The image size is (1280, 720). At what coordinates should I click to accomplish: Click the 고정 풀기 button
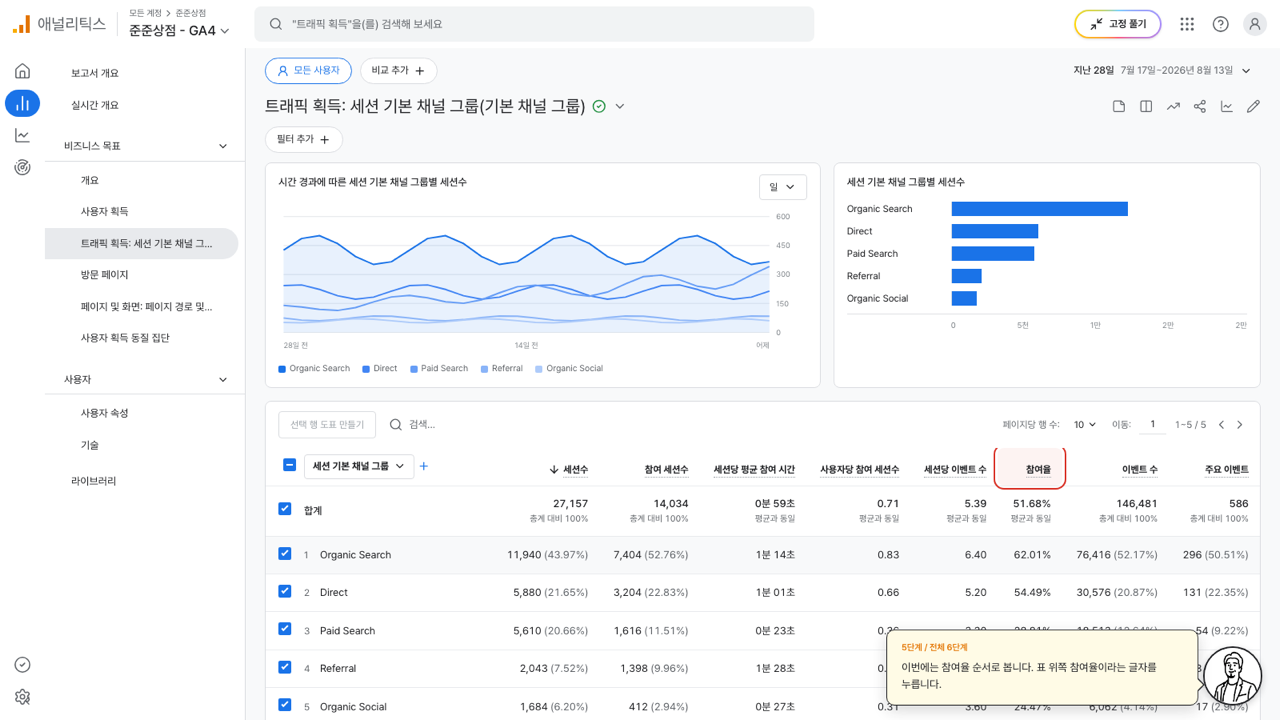click(1118, 24)
